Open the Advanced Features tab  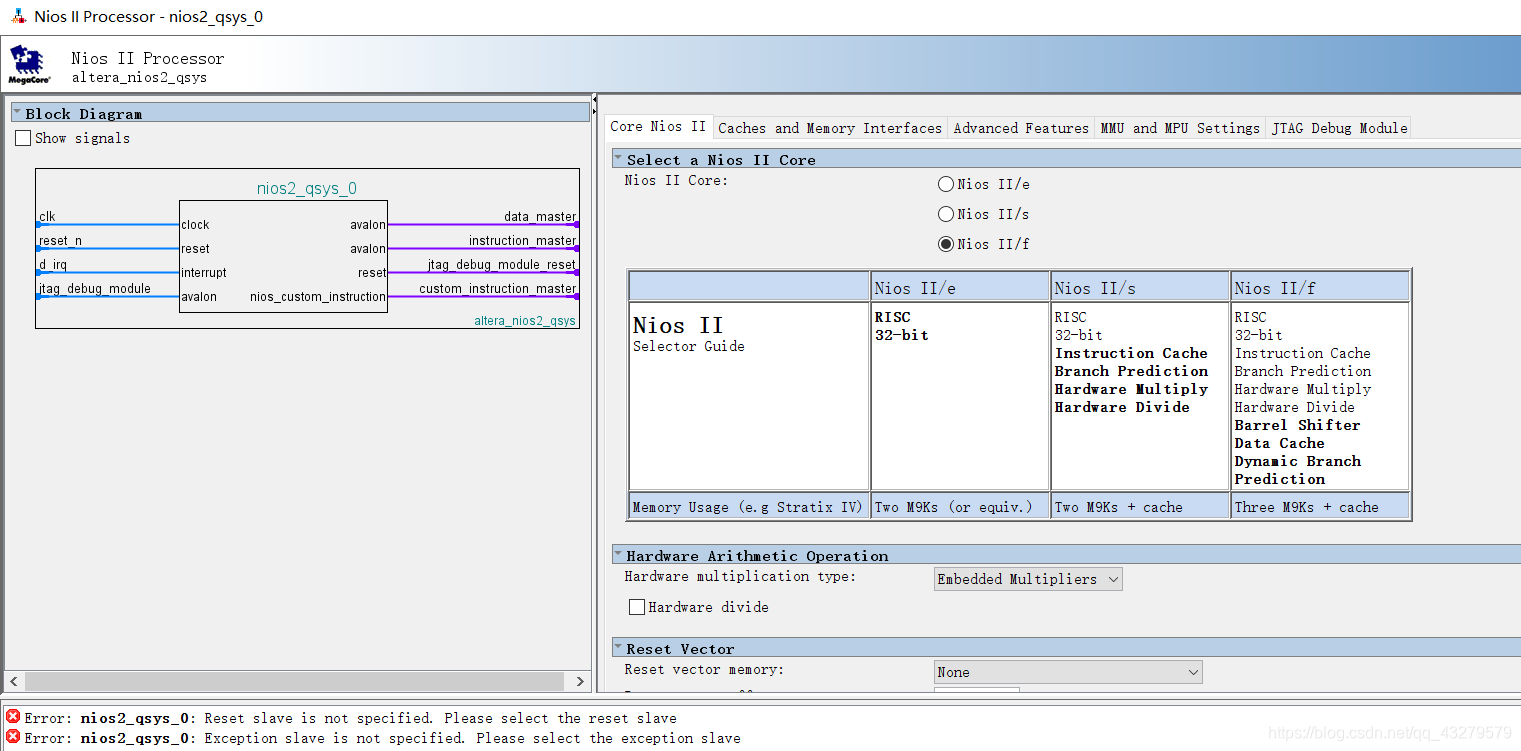pos(1021,128)
